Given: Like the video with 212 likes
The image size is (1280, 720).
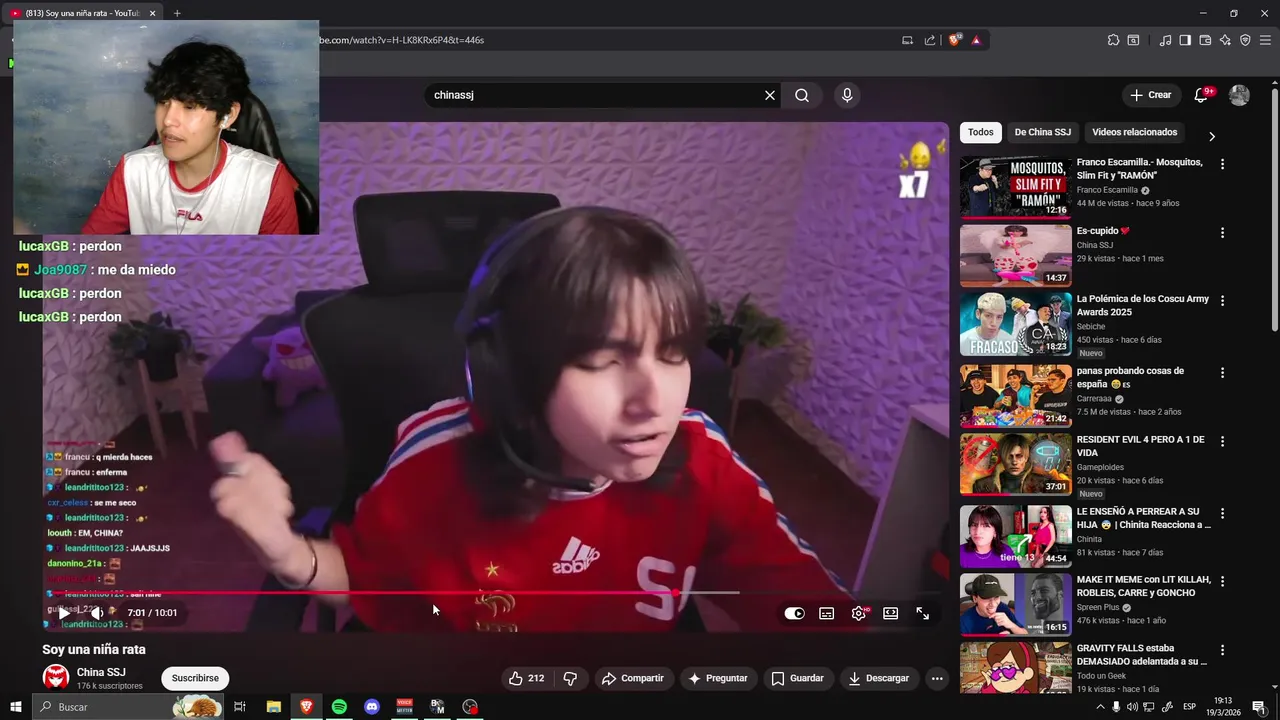Looking at the screenshot, I should (x=526, y=678).
